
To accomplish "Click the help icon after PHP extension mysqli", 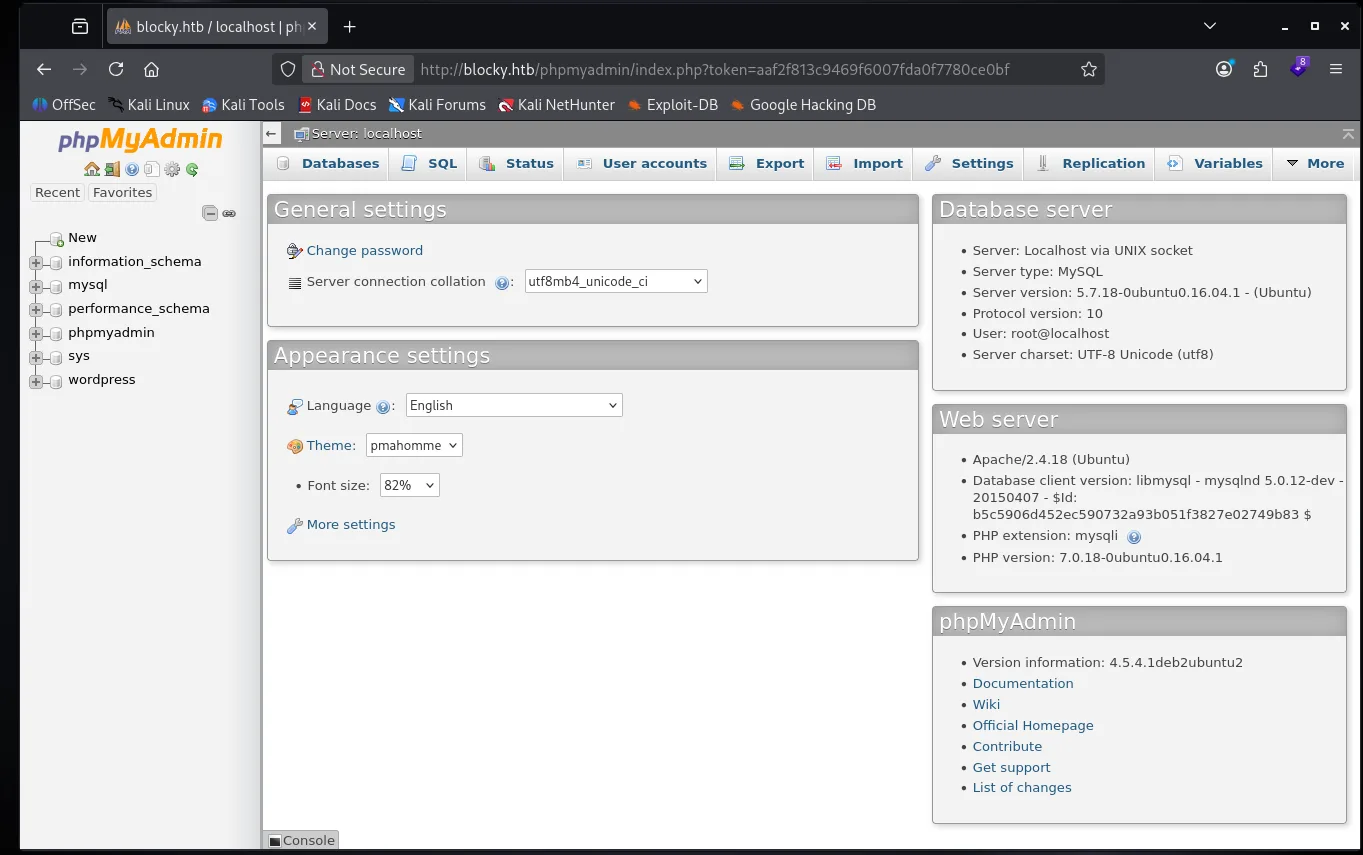I will coord(1134,537).
